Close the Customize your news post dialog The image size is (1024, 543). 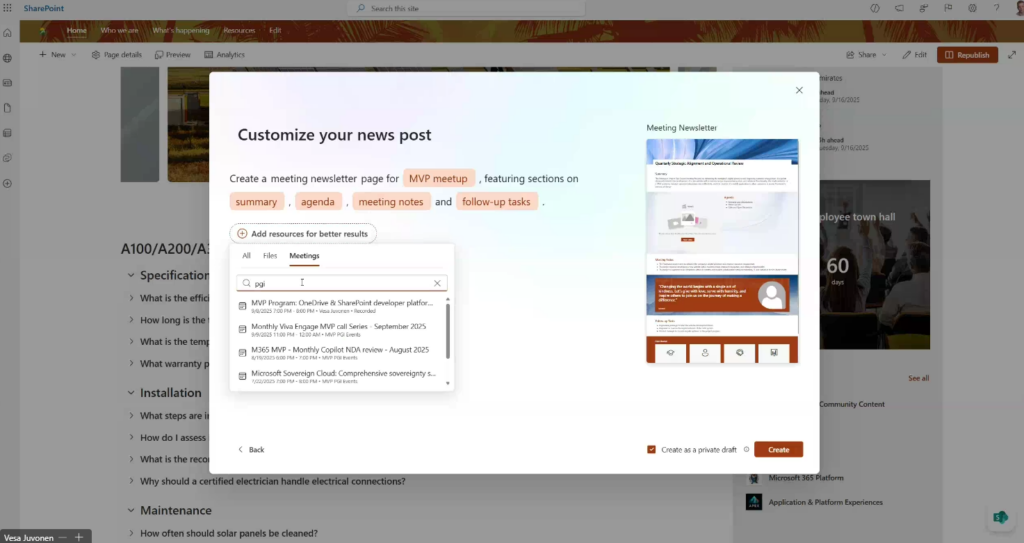799,90
